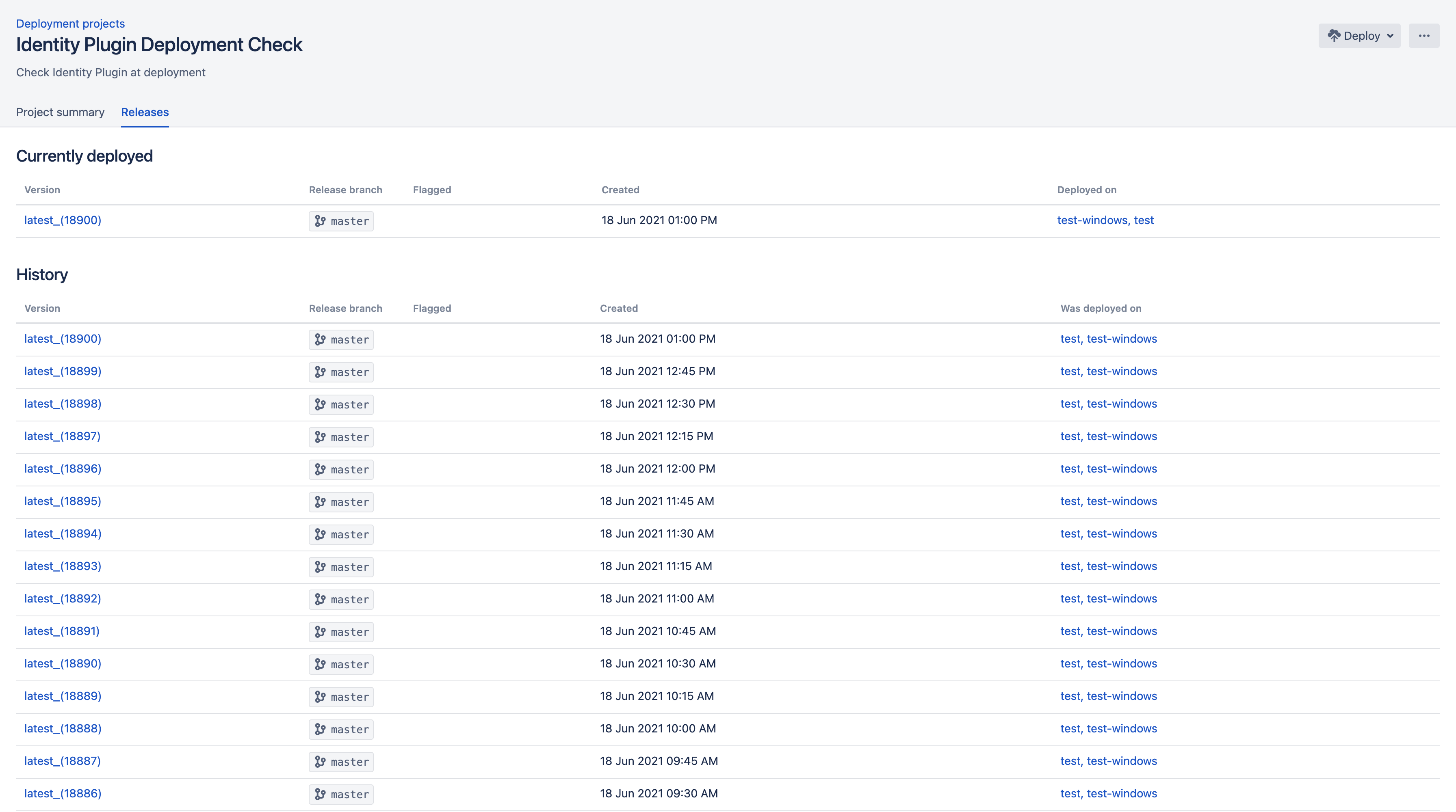Open test, test-windows link in 01:00 PM history row

point(1108,339)
